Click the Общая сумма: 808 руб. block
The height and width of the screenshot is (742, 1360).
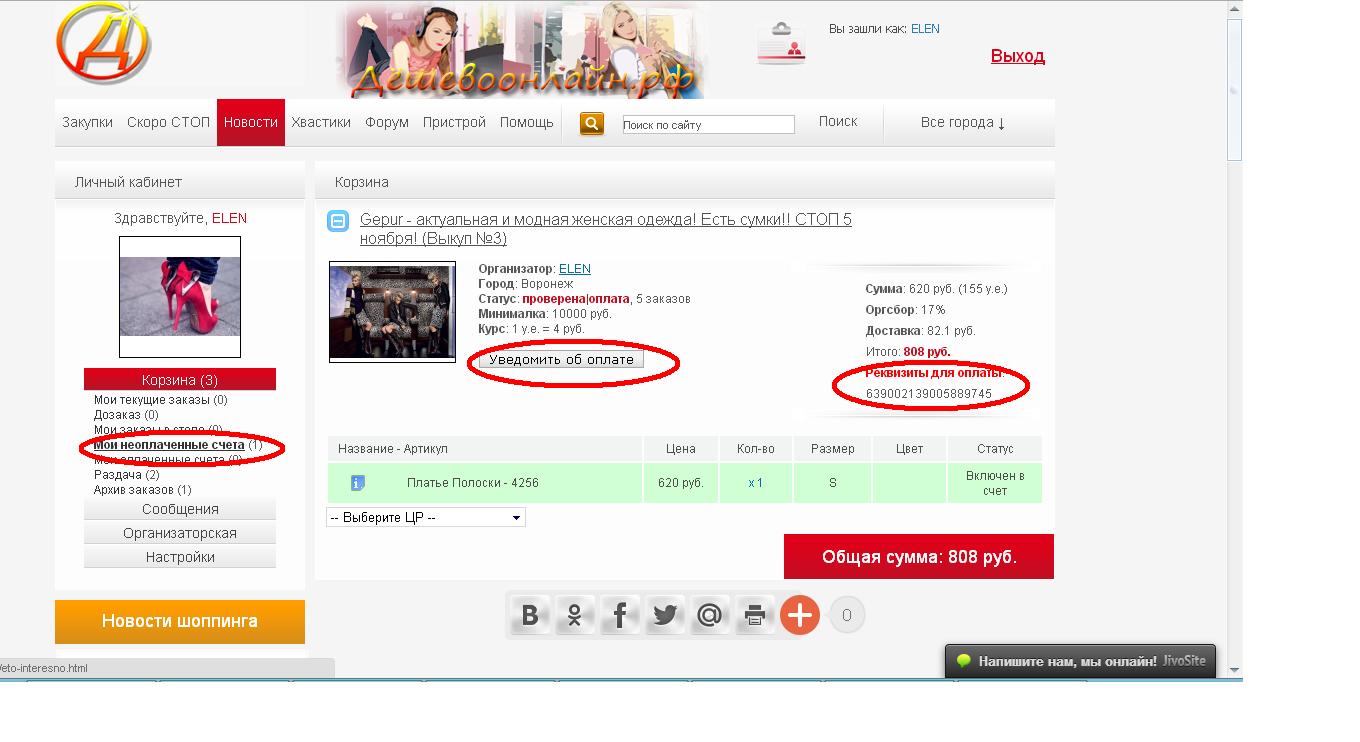(919, 557)
